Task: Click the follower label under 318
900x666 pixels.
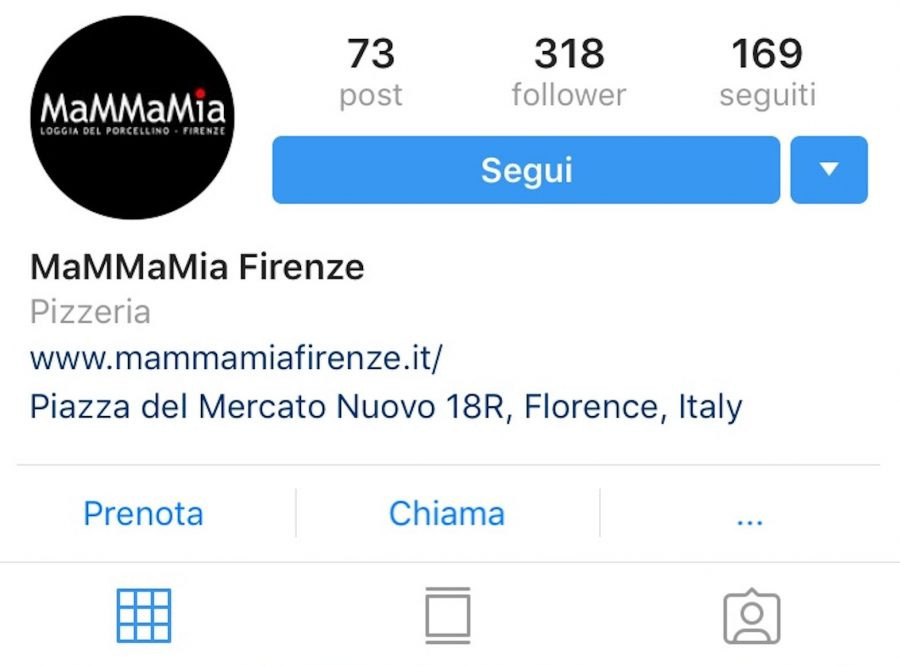Action: tap(569, 95)
